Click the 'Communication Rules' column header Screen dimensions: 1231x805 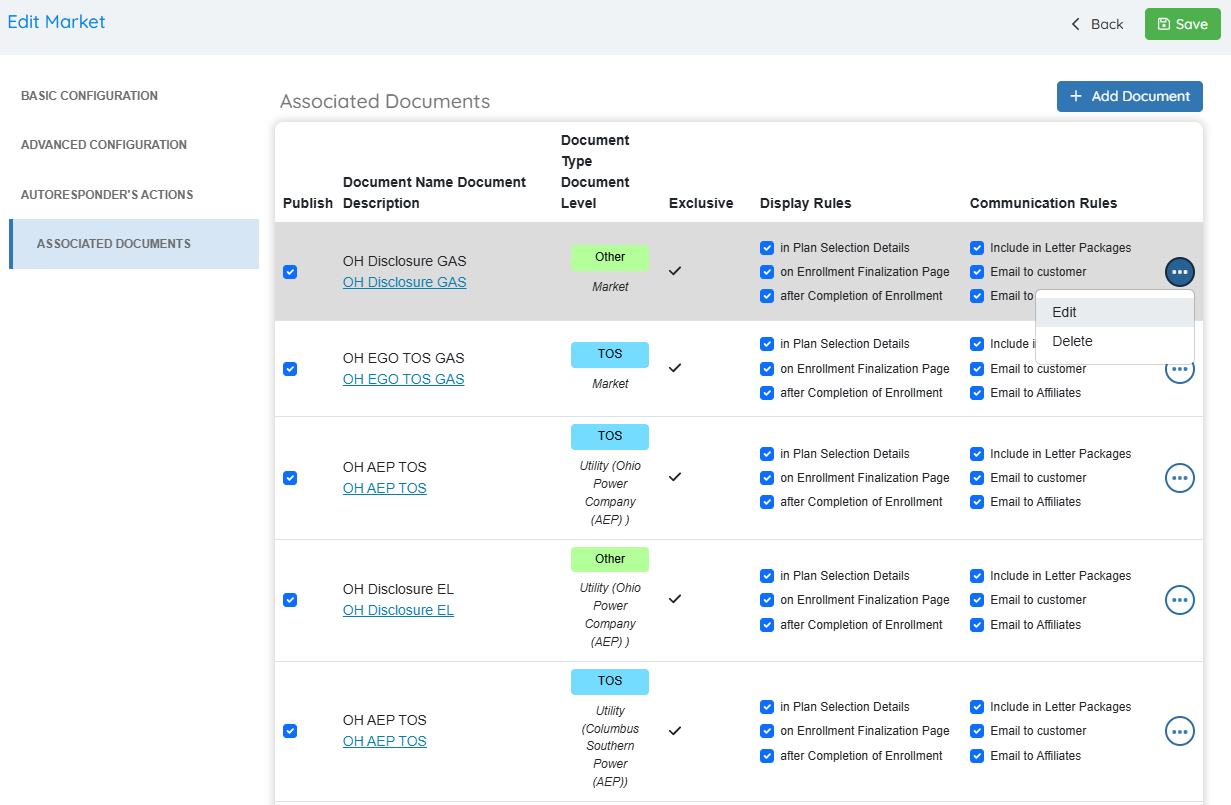[1044, 203]
